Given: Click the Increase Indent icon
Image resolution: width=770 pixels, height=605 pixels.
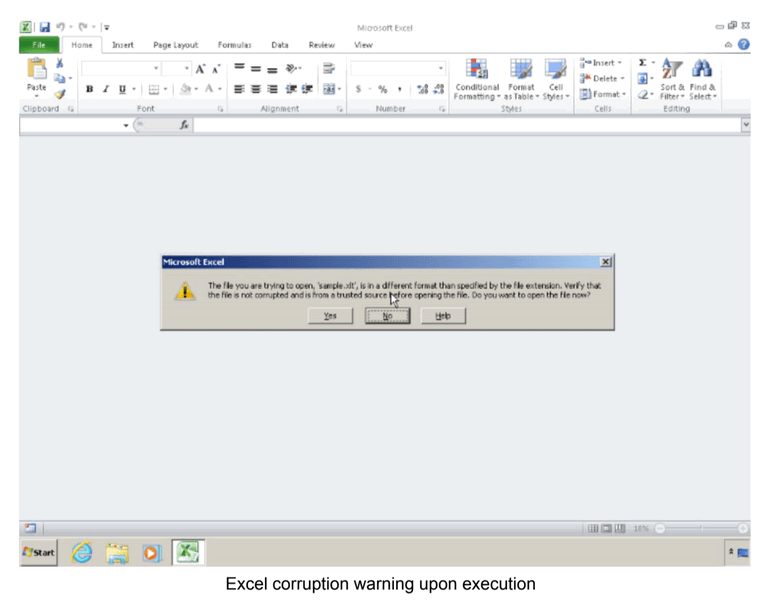Looking at the screenshot, I should 307,89.
